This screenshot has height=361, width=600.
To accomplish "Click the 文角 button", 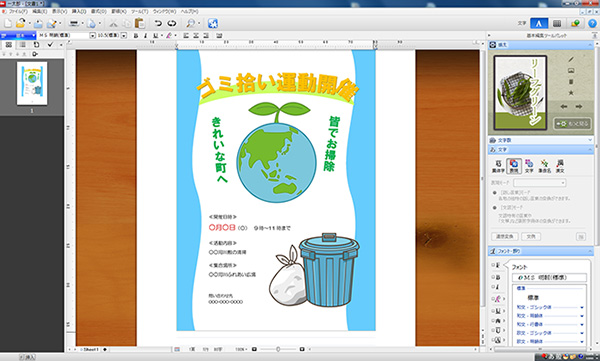I will click(531, 237).
